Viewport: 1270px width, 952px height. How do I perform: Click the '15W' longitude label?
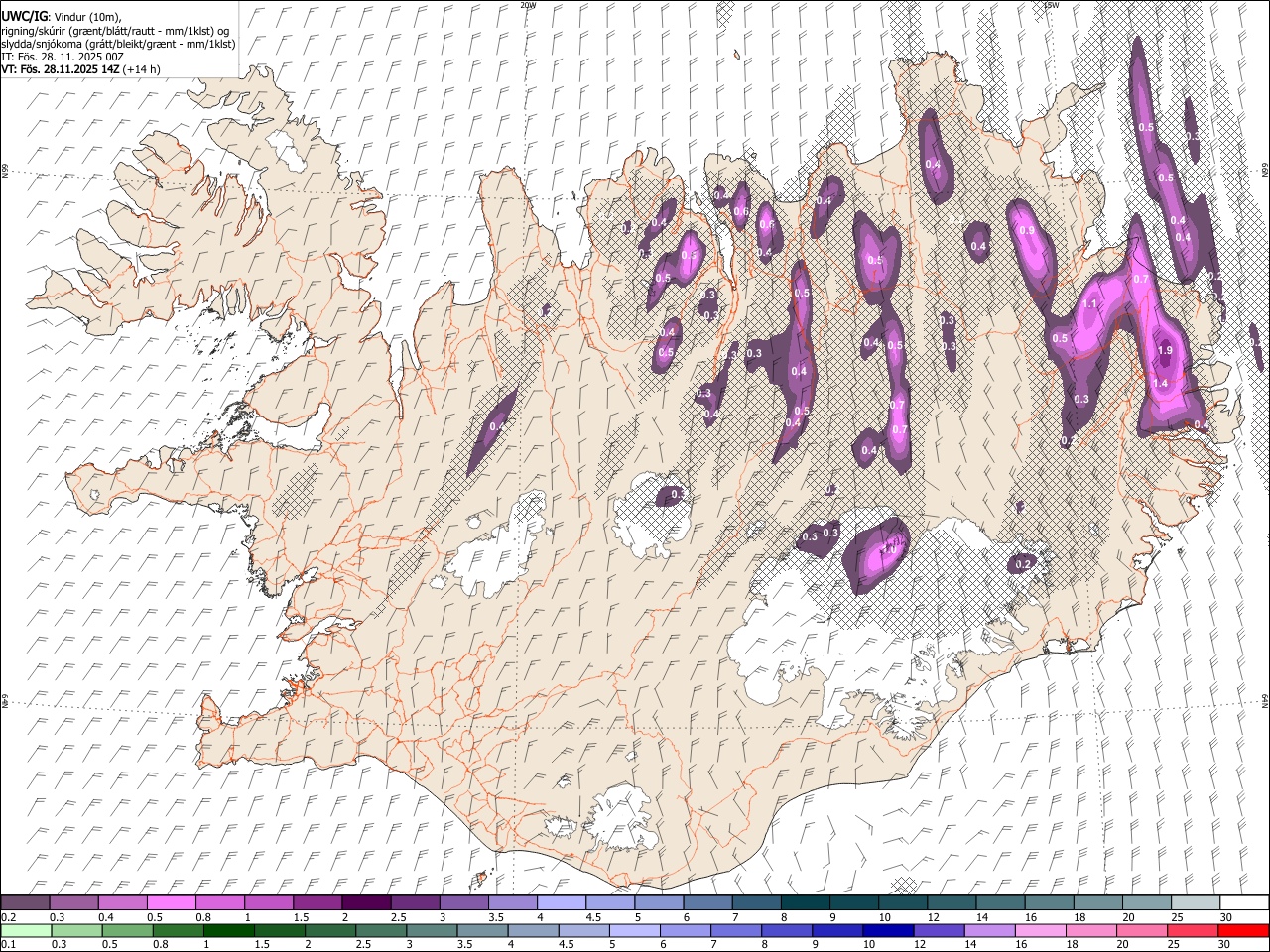click(x=1051, y=5)
